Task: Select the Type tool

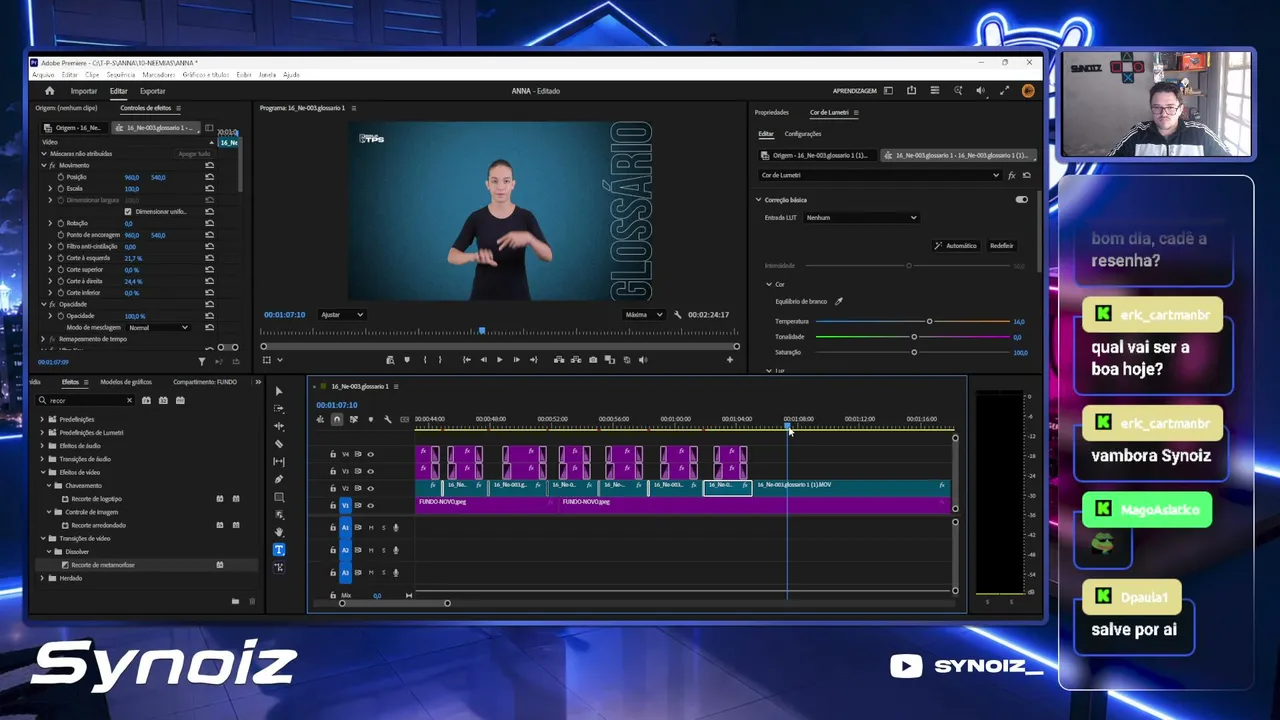Action: [x=279, y=550]
